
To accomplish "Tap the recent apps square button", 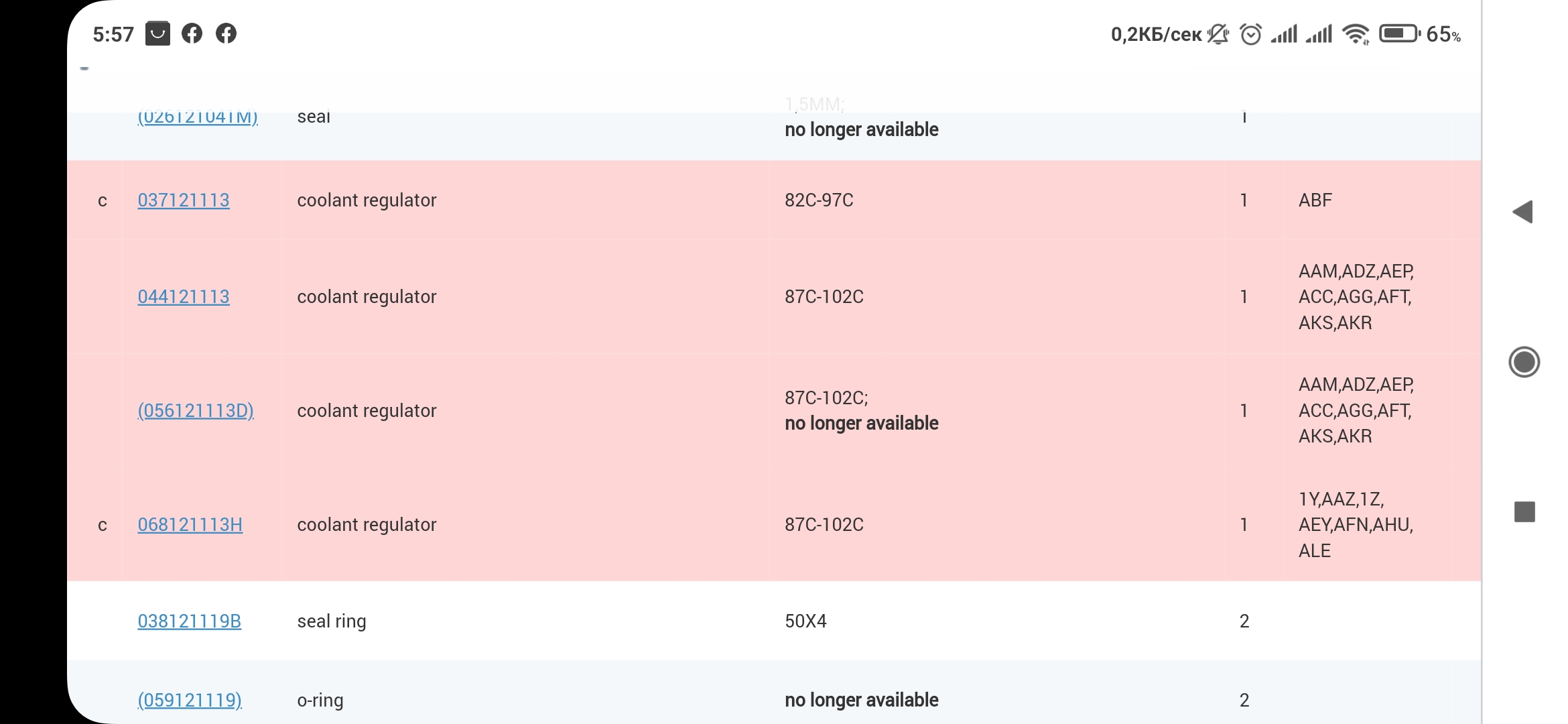I will tap(1524, 511).
